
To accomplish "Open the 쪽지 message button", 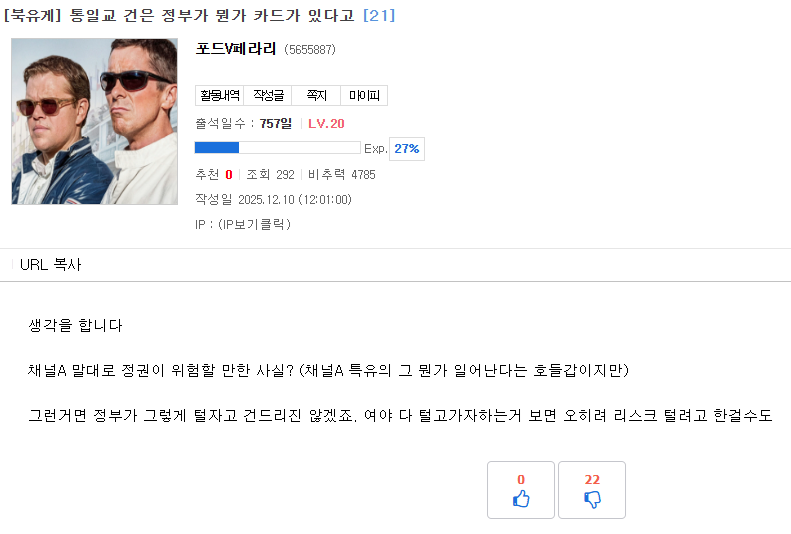I will pyautogui.click(x=316, y=96).
